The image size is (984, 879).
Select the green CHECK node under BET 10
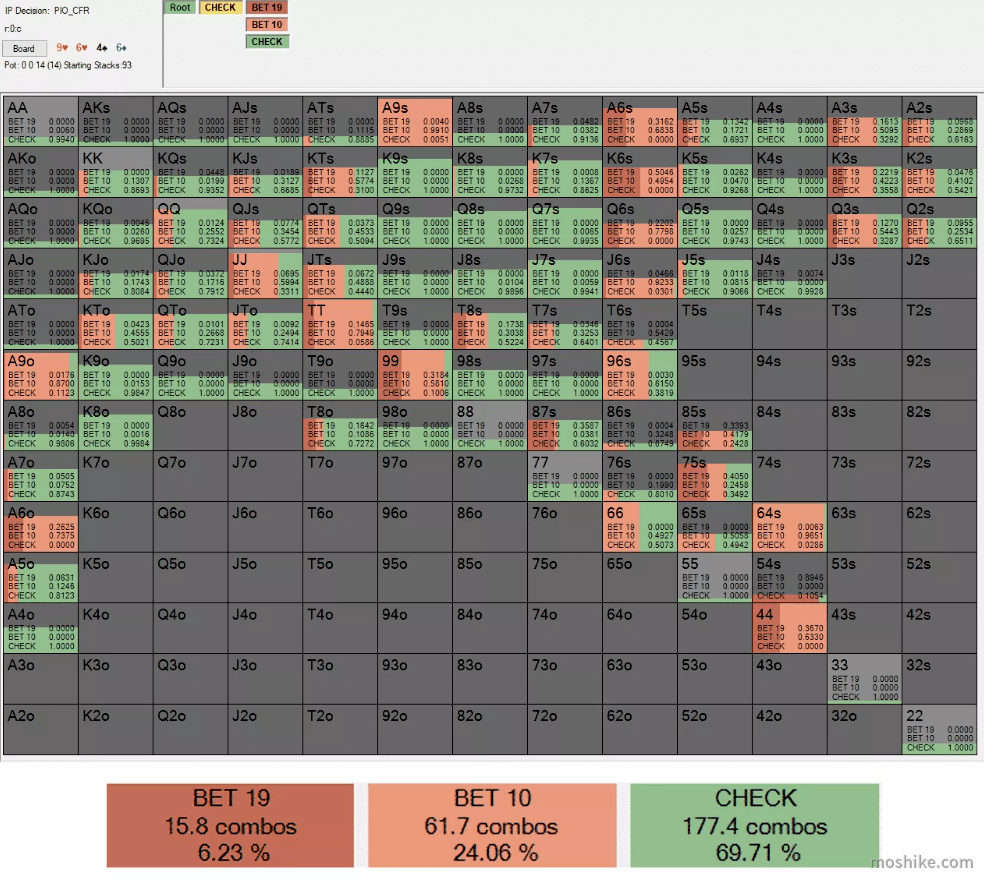pos(267,41)
